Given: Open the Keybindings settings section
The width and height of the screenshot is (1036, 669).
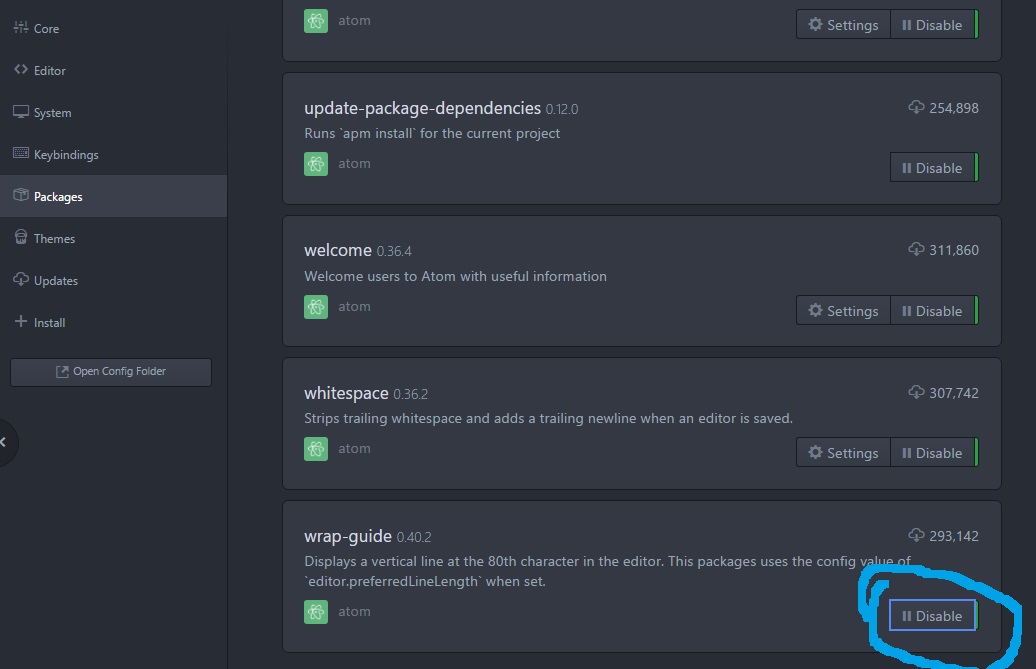Looking at the screenshot, I should 66,155.
